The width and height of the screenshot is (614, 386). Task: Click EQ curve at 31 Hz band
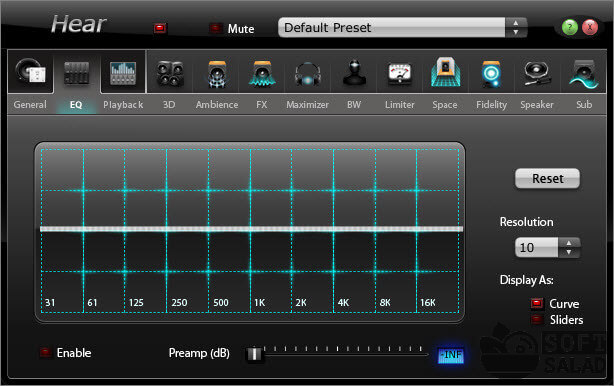click(x=42, y=229)
